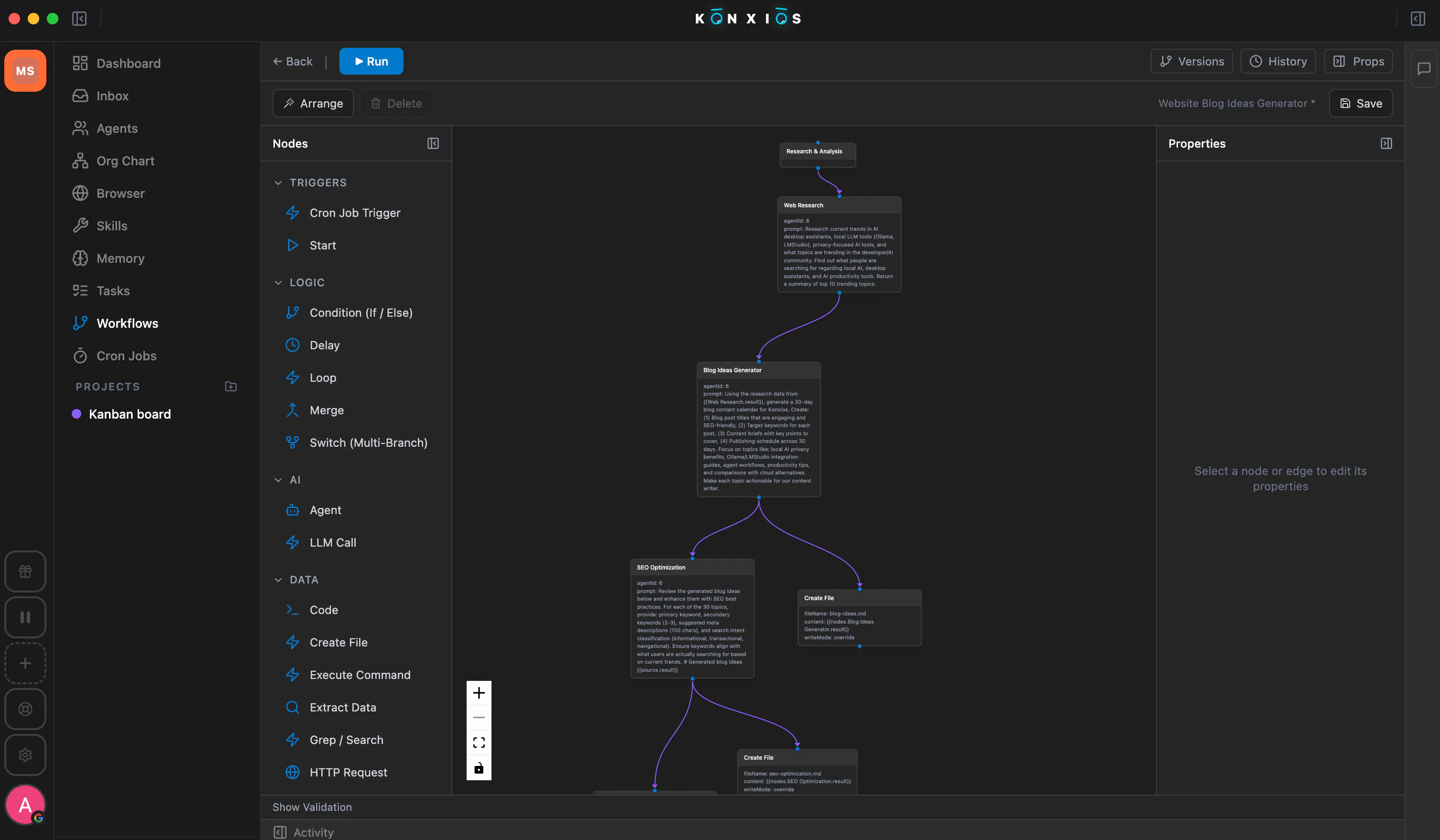
Task: Open the lifebuoy help icon
Action: (25, 709)
